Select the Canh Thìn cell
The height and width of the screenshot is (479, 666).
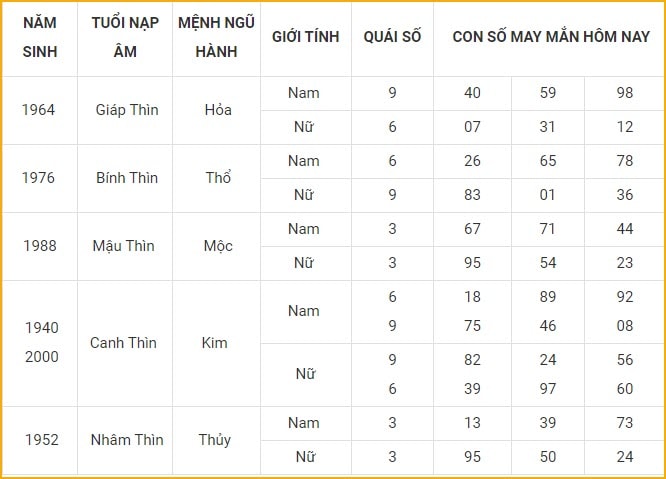click(x=123, y=343)
